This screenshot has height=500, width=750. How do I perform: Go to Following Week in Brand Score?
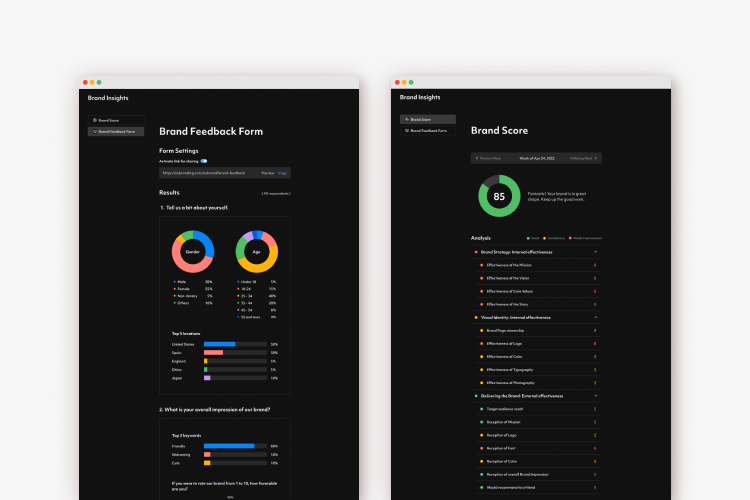click(x=584, y=158)
